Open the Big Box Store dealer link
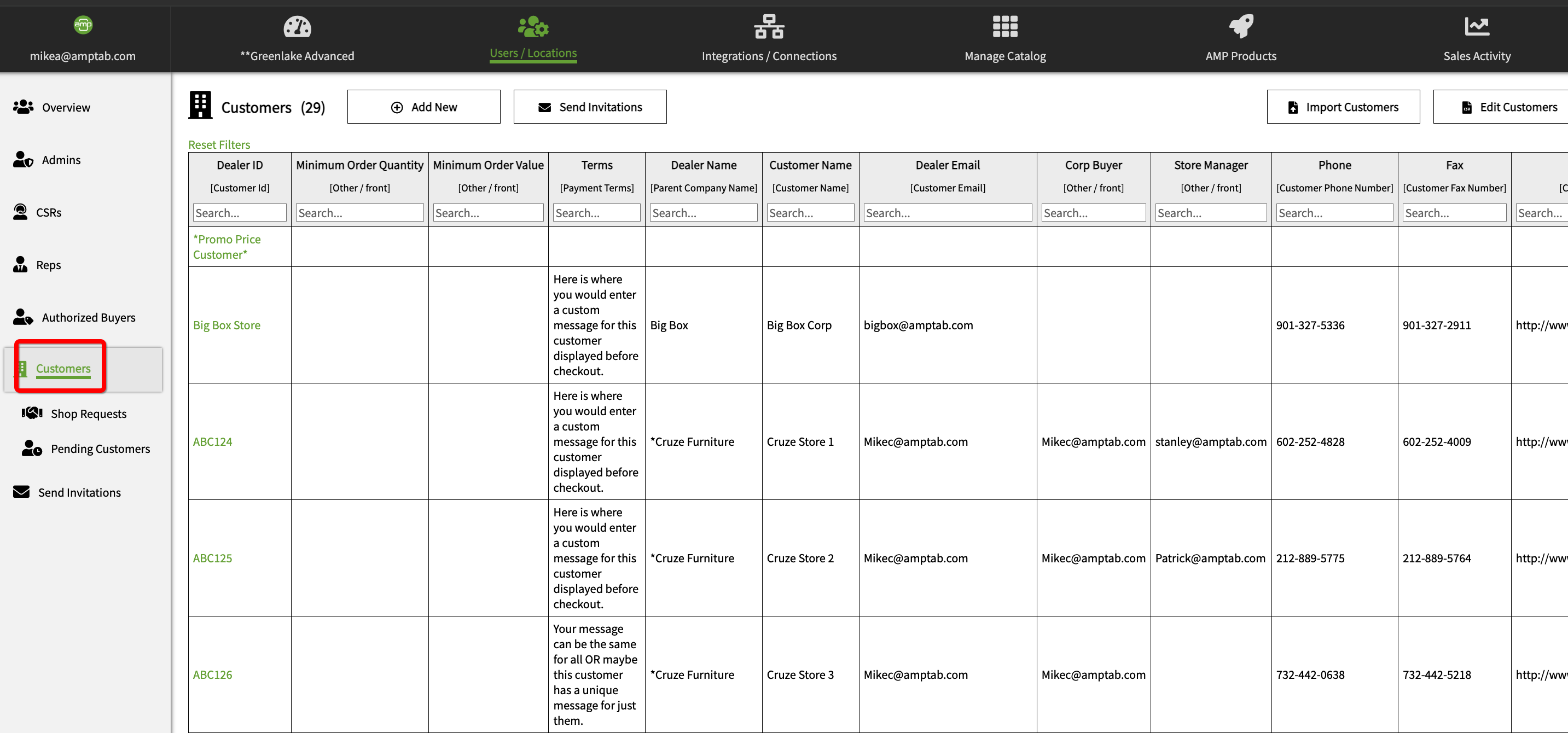This screenshot has height=733, width=1568. click(227, 325)
